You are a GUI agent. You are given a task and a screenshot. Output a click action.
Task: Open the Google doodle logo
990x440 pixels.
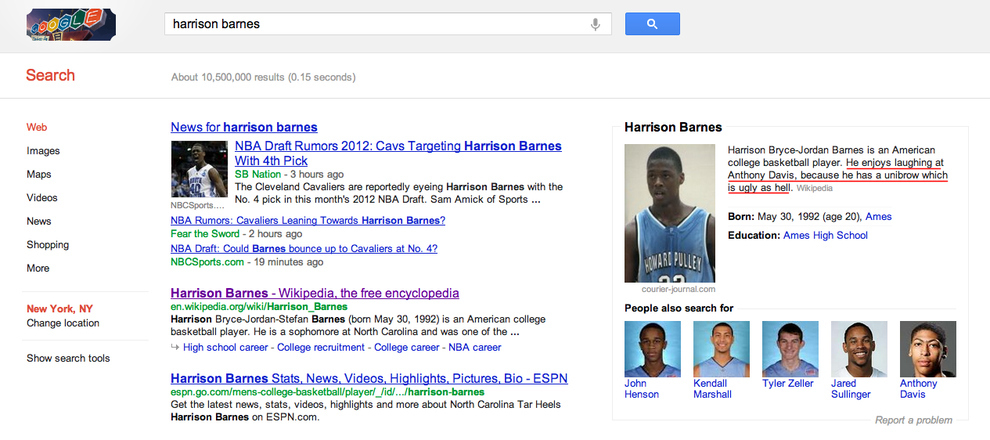tap(70, 24)
